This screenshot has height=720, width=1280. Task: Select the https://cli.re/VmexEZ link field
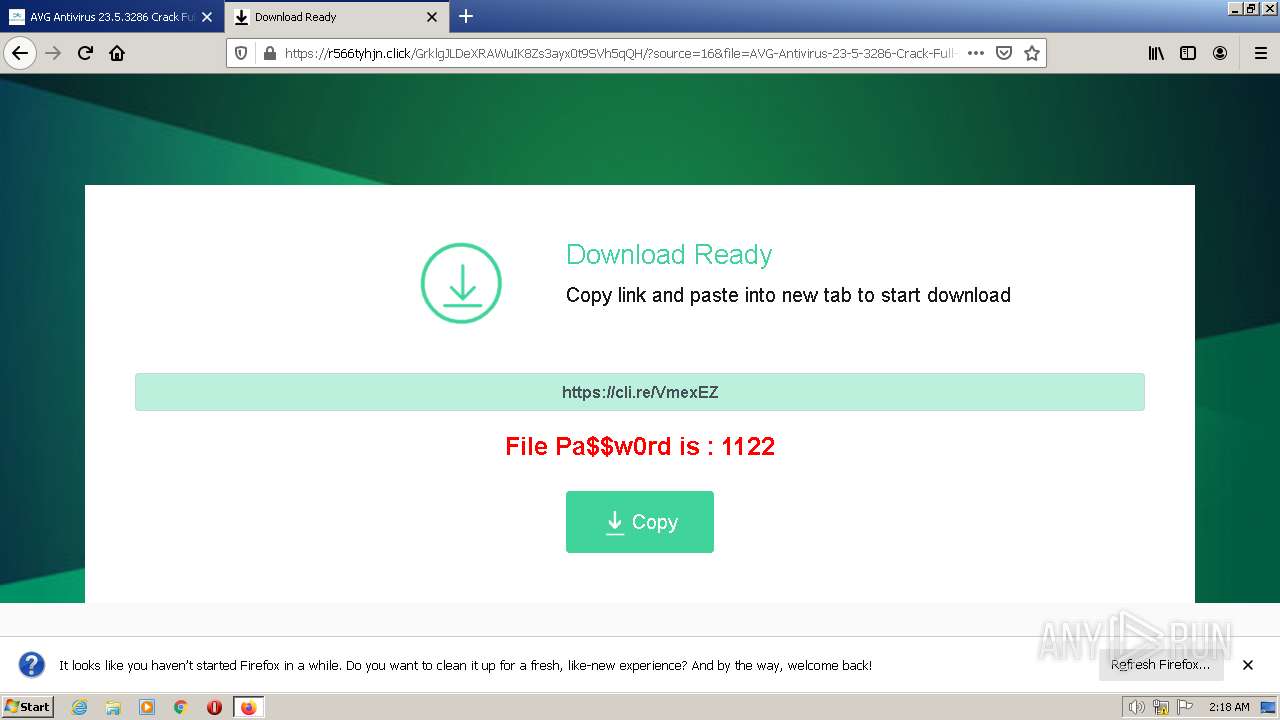[640, 392]
